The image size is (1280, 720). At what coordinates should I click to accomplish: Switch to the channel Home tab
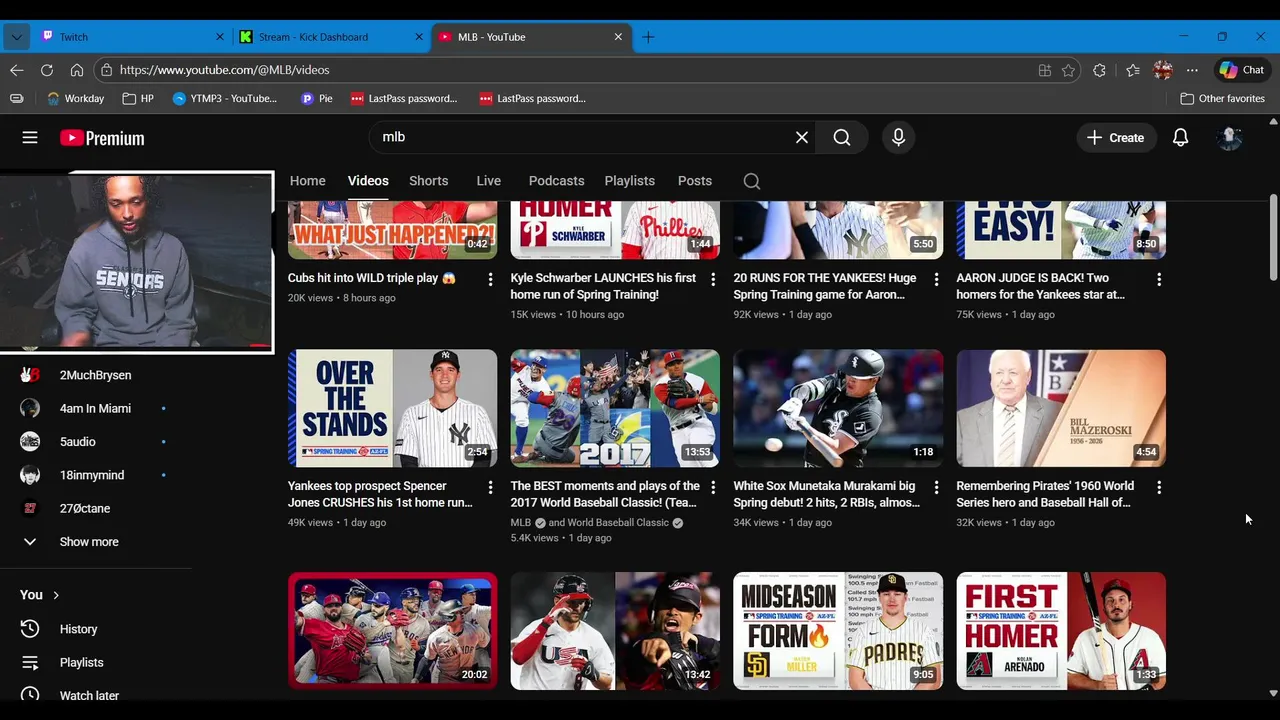coord(308,181)
